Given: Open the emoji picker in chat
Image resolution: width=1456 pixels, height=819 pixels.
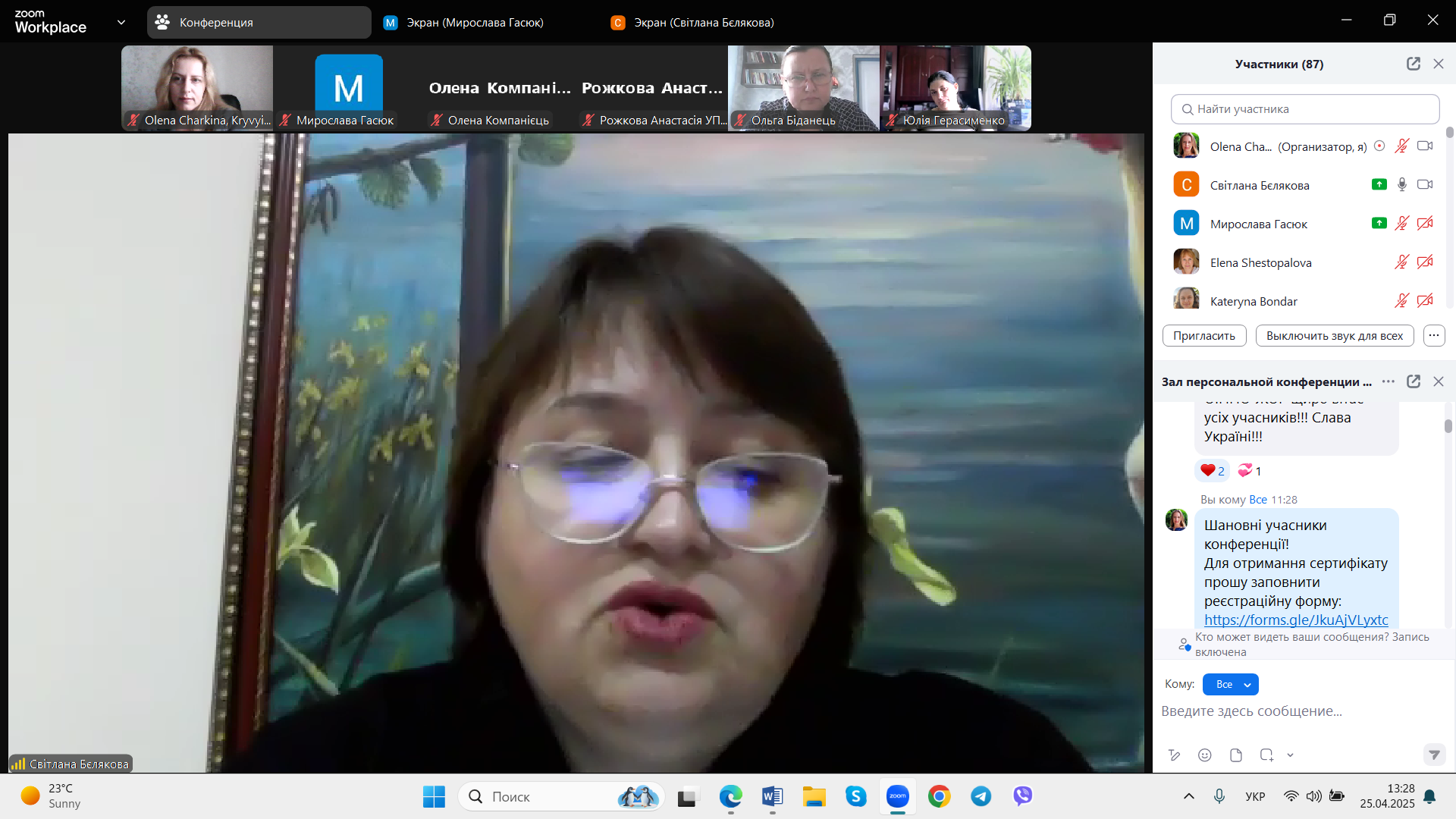Looking at the screenshot, I should click(1204, 755).
